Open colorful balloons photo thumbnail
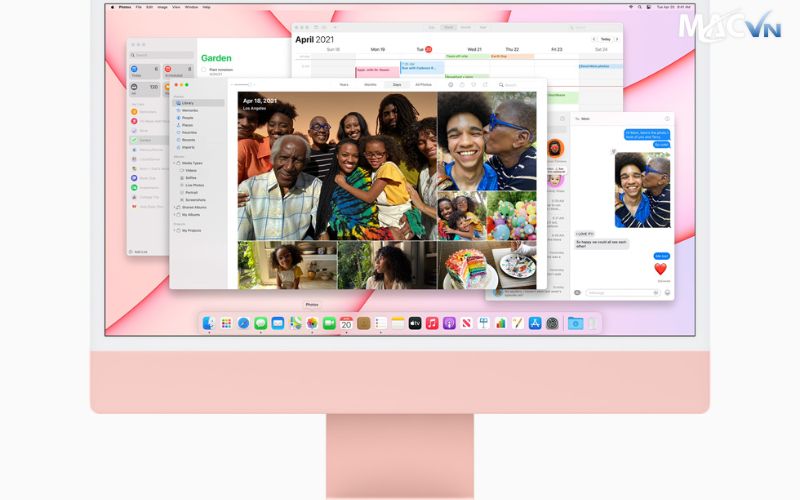Viewport: 800px width, 500px height. point(512,216)
